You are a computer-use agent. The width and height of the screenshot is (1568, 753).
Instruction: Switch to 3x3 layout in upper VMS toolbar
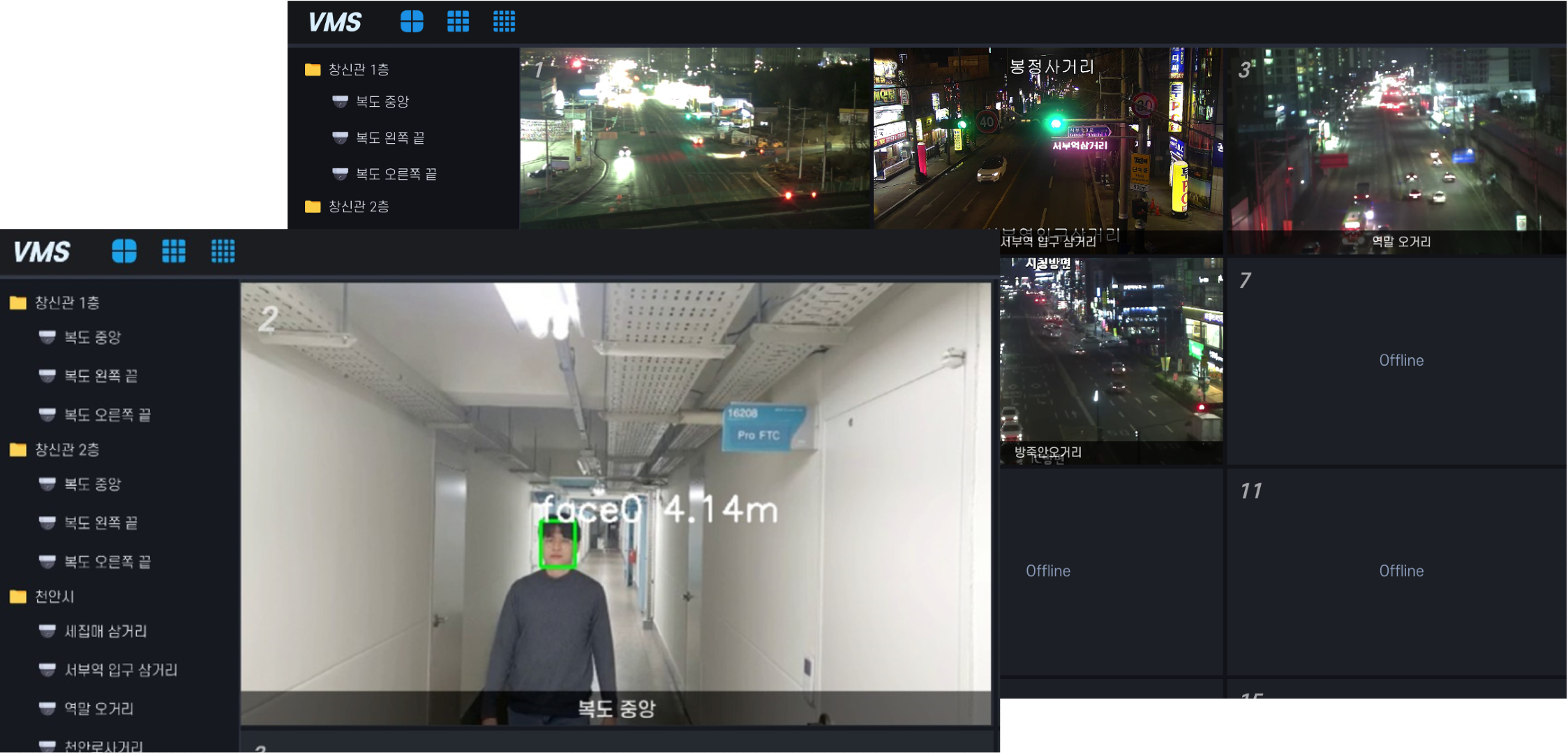(458, 22)
